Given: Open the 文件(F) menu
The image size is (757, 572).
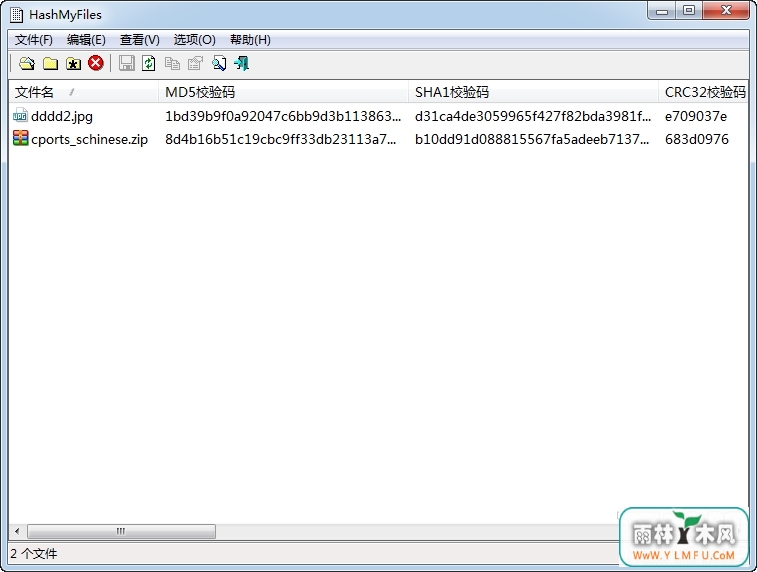Looking at the screenshot, I should click(33, 40).
